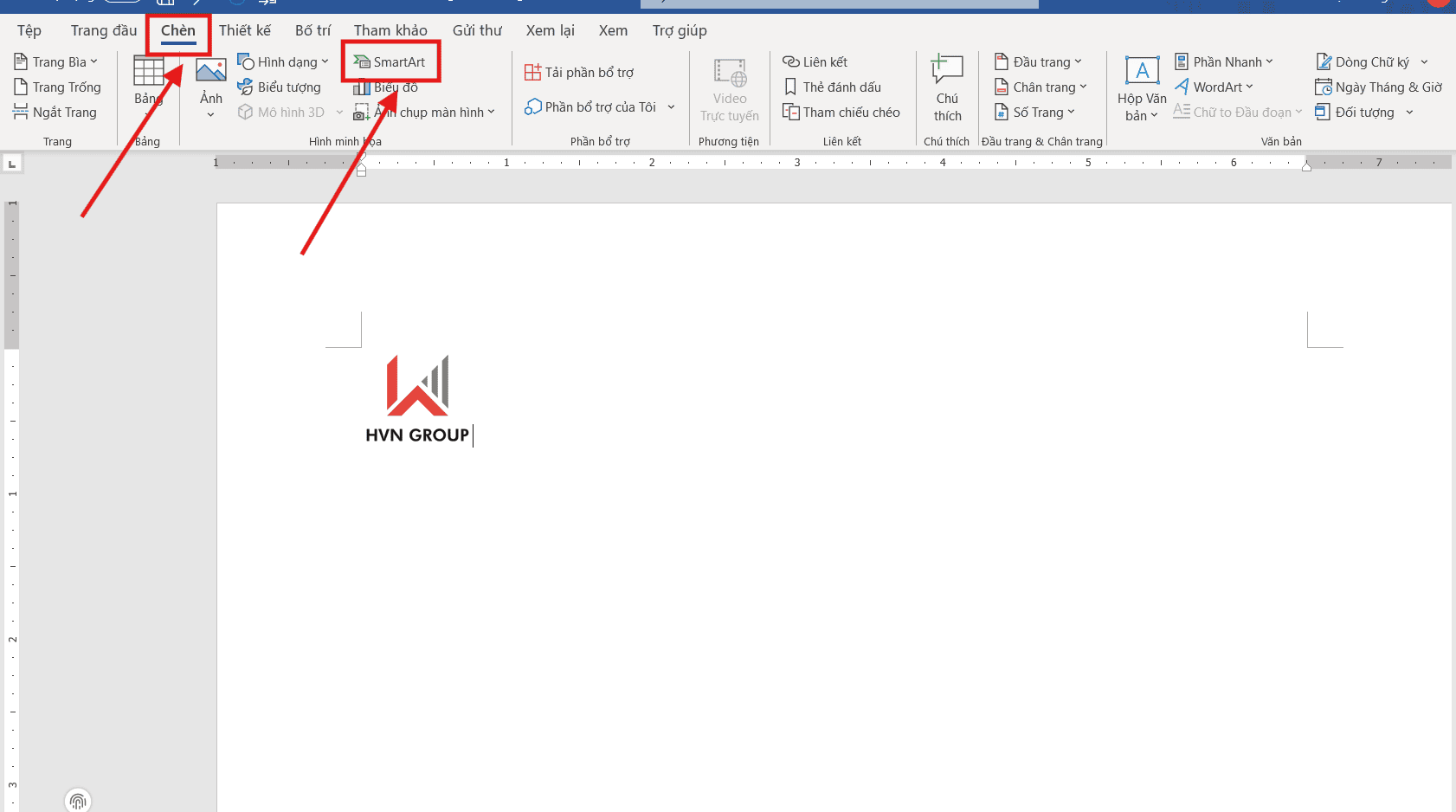Insert a caption using Chú thích

[x=947, y=87]
